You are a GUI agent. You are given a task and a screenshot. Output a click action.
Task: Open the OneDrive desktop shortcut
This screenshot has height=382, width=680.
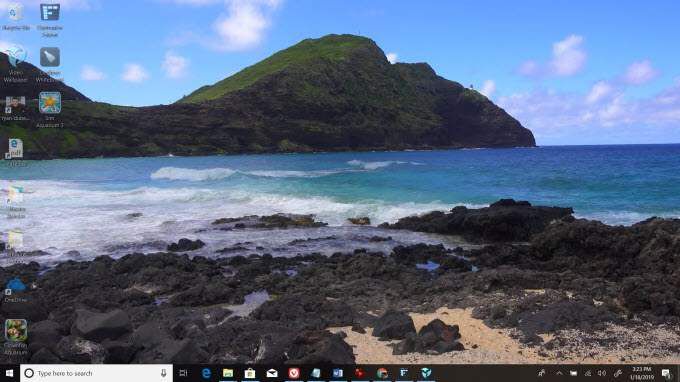click(x=16, y=290)
